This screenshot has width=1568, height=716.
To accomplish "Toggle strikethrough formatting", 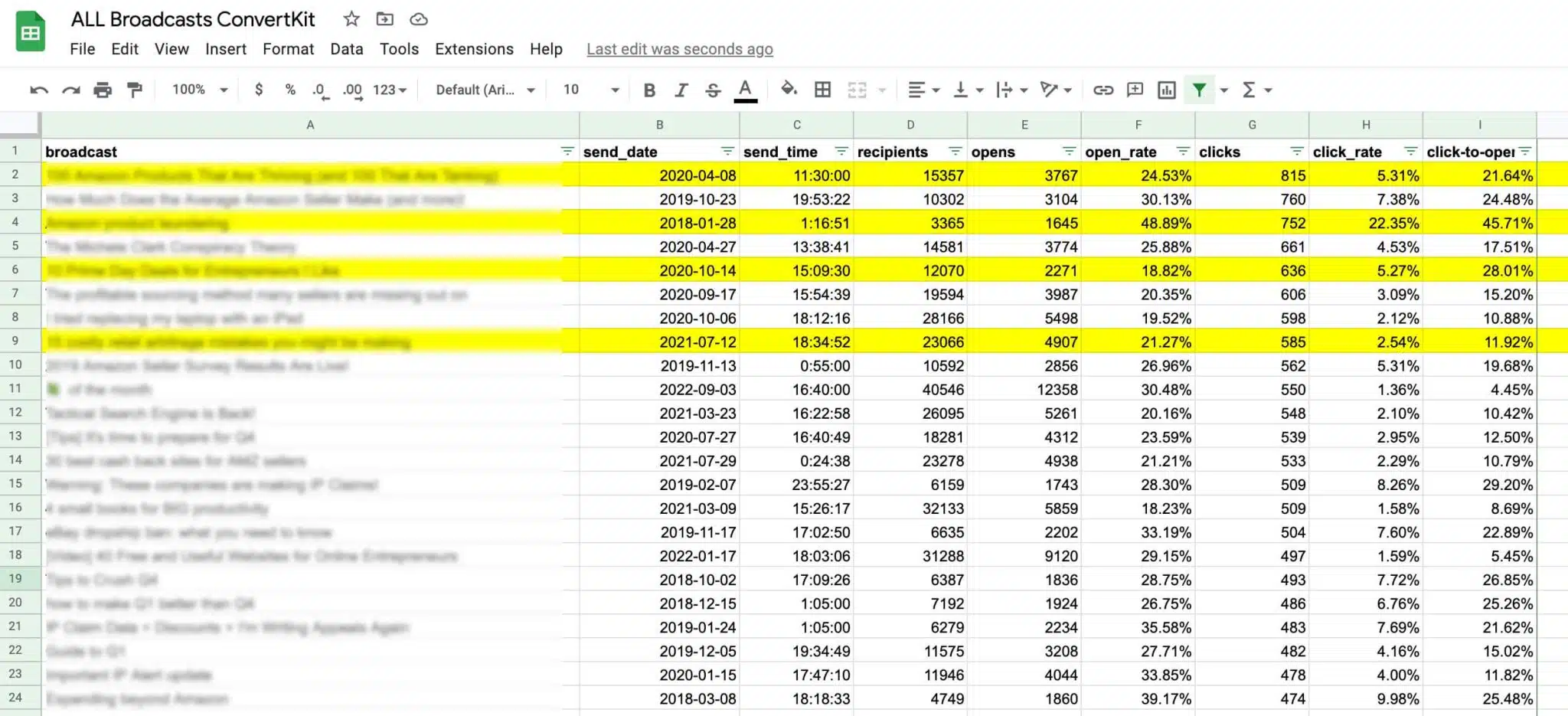I will pos(713,90).
